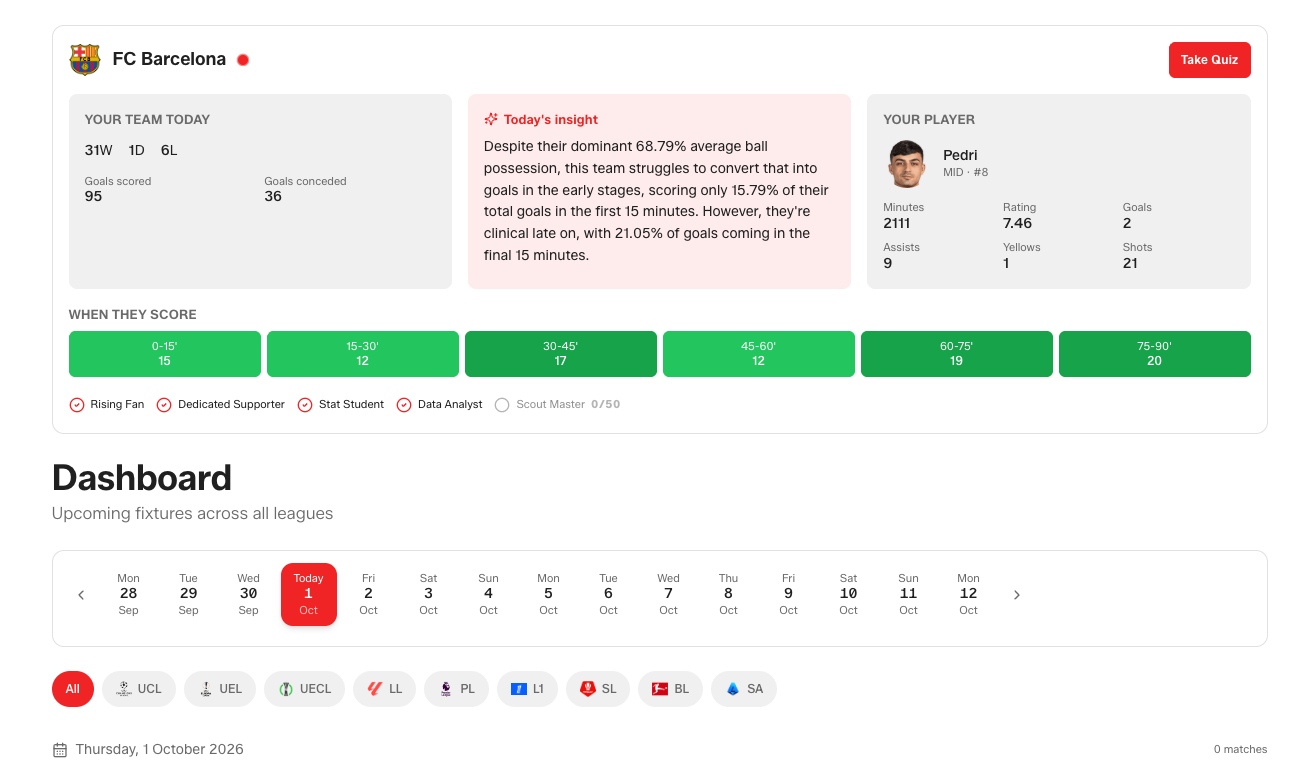The width and height of the screenshot is (1309, 770).
Task: Select Mon 28 Sep in date strip
Action: coord(129,594)
